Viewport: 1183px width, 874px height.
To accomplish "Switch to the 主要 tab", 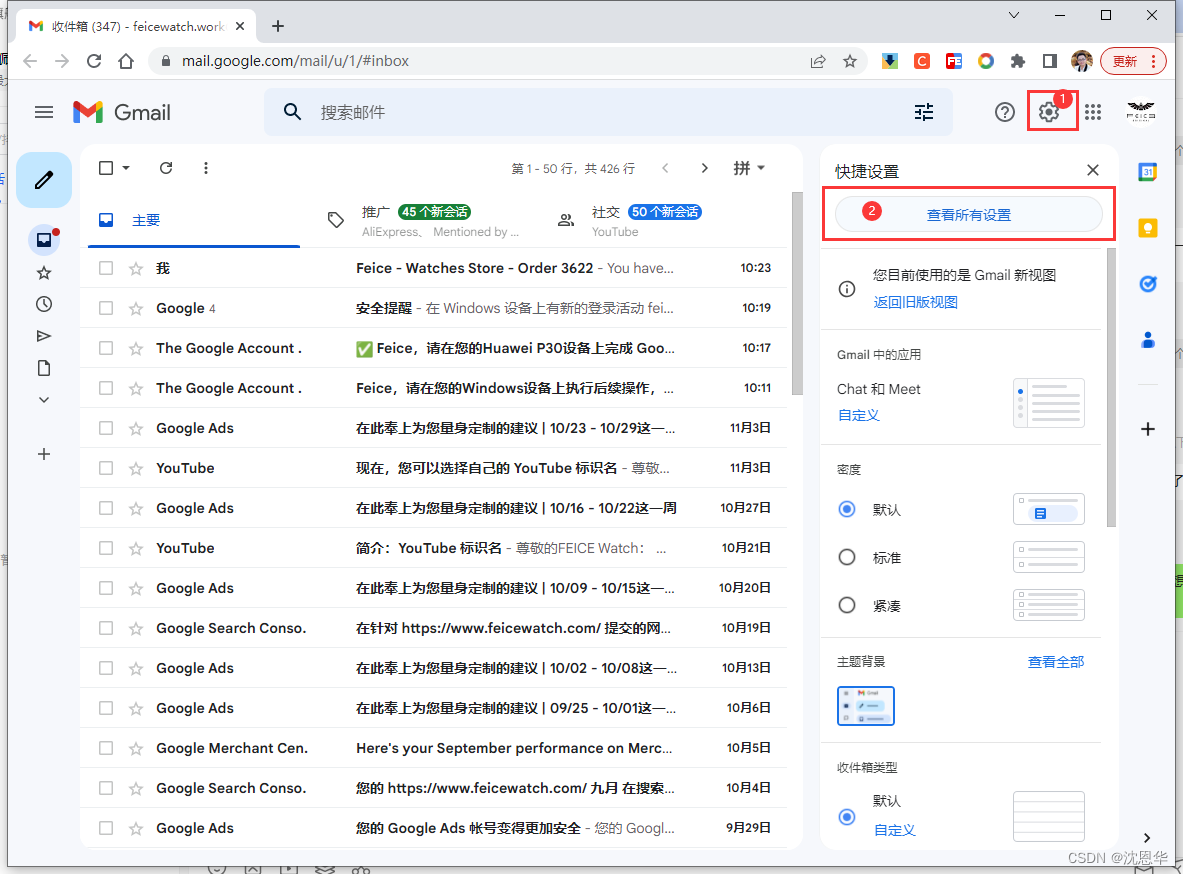I will pos(194,220).
